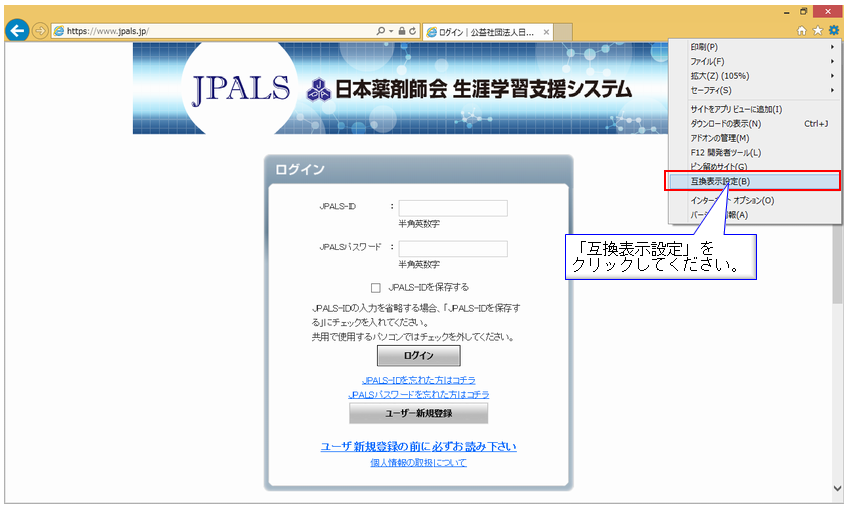
Task: Click the scrollbar down arrow
Action: point(837,488)
